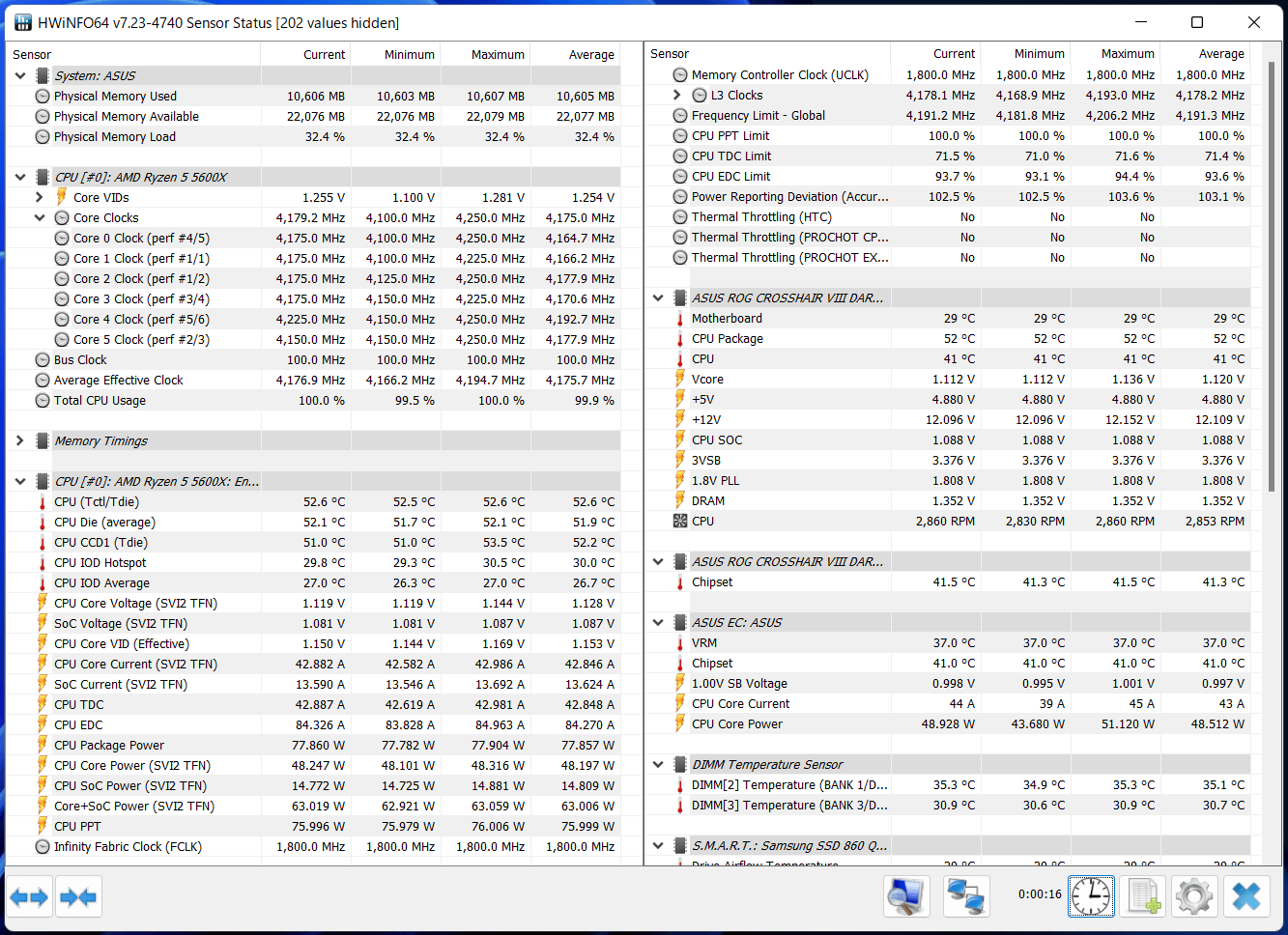1288x935 pixels.
Task: Click the DRAM voltage lightning icon
Action: pos(679,500)
